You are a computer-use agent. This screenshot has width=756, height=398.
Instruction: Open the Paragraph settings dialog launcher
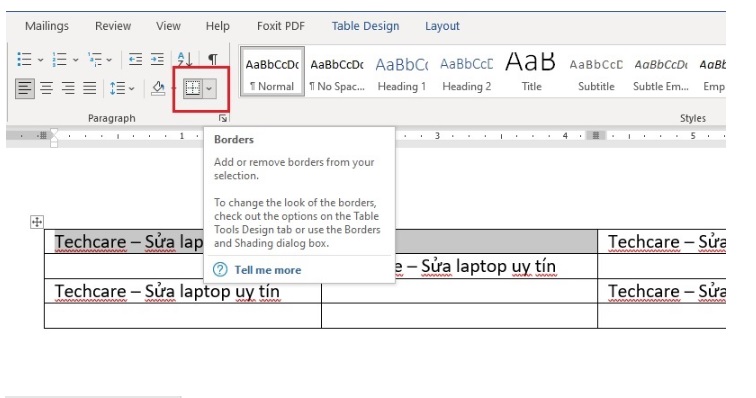[x=223, y=118]
